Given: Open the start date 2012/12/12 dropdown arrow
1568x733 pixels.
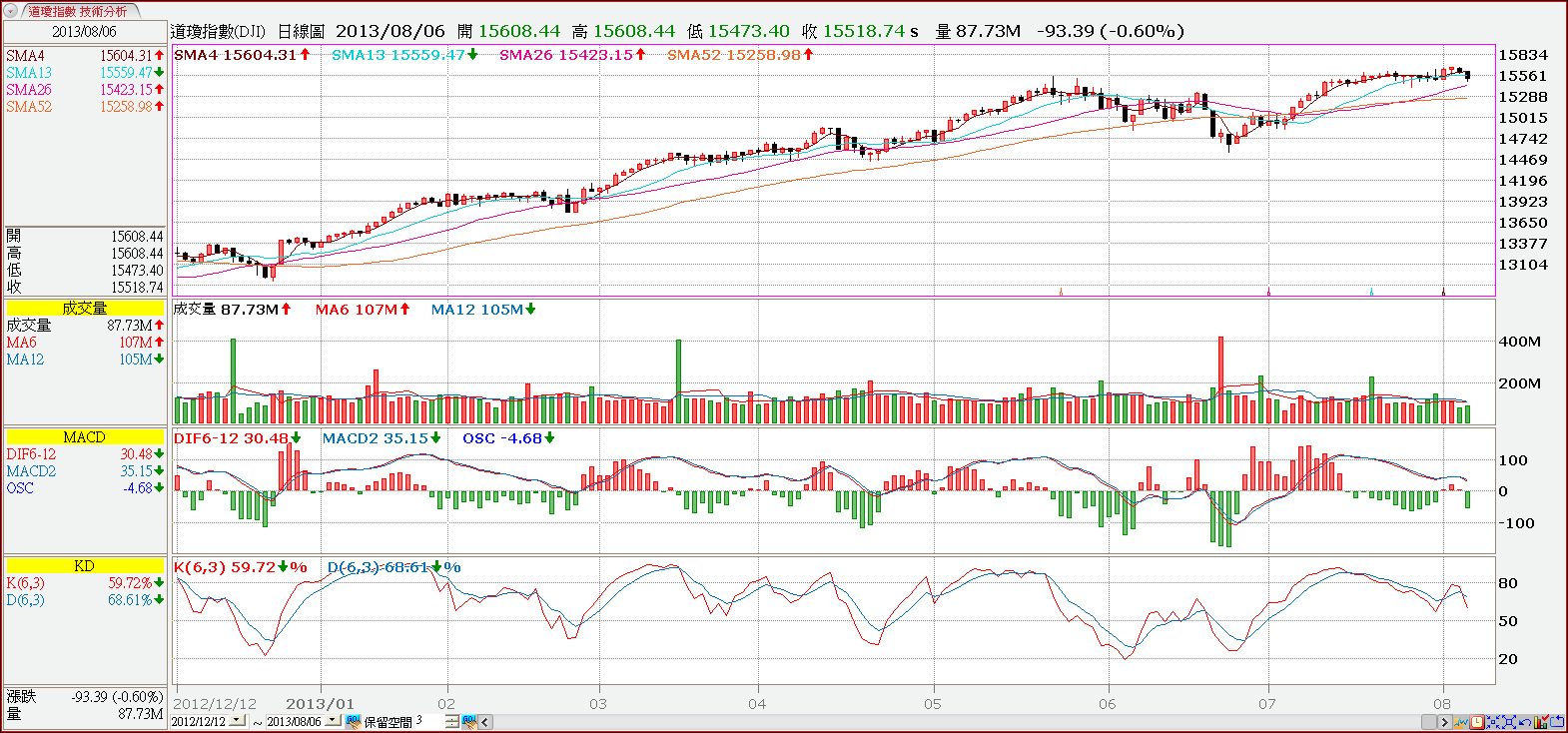Looking at the screenshot, I should coord(237,720).
